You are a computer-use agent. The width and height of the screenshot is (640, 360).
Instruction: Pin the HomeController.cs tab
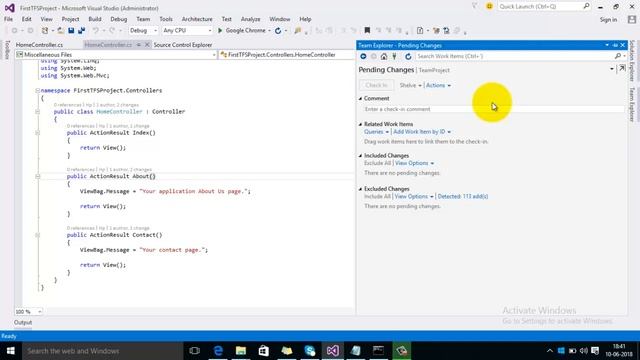(x=139, y=45)
